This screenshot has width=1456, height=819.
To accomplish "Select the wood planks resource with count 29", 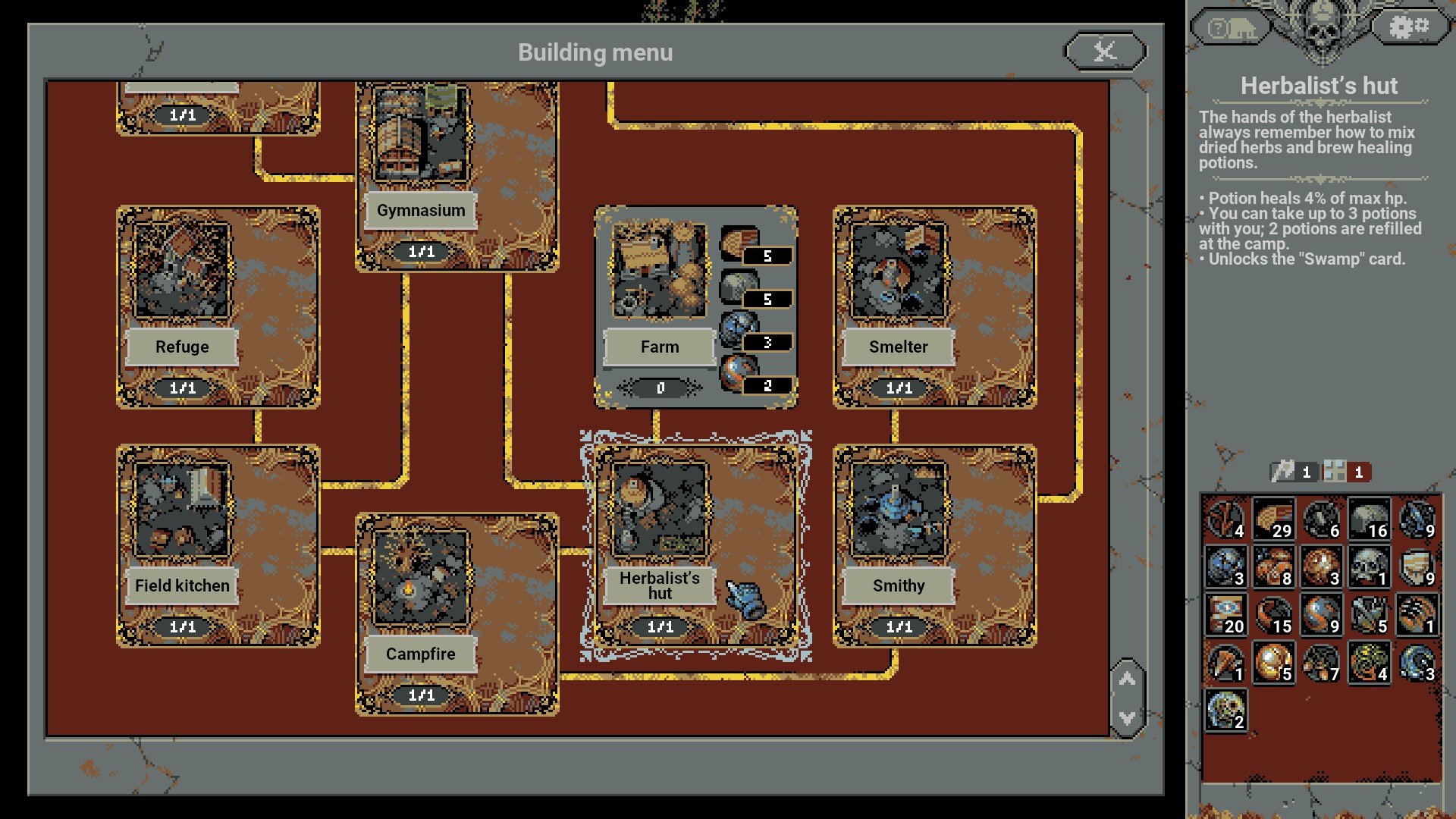I will 1273,519.
